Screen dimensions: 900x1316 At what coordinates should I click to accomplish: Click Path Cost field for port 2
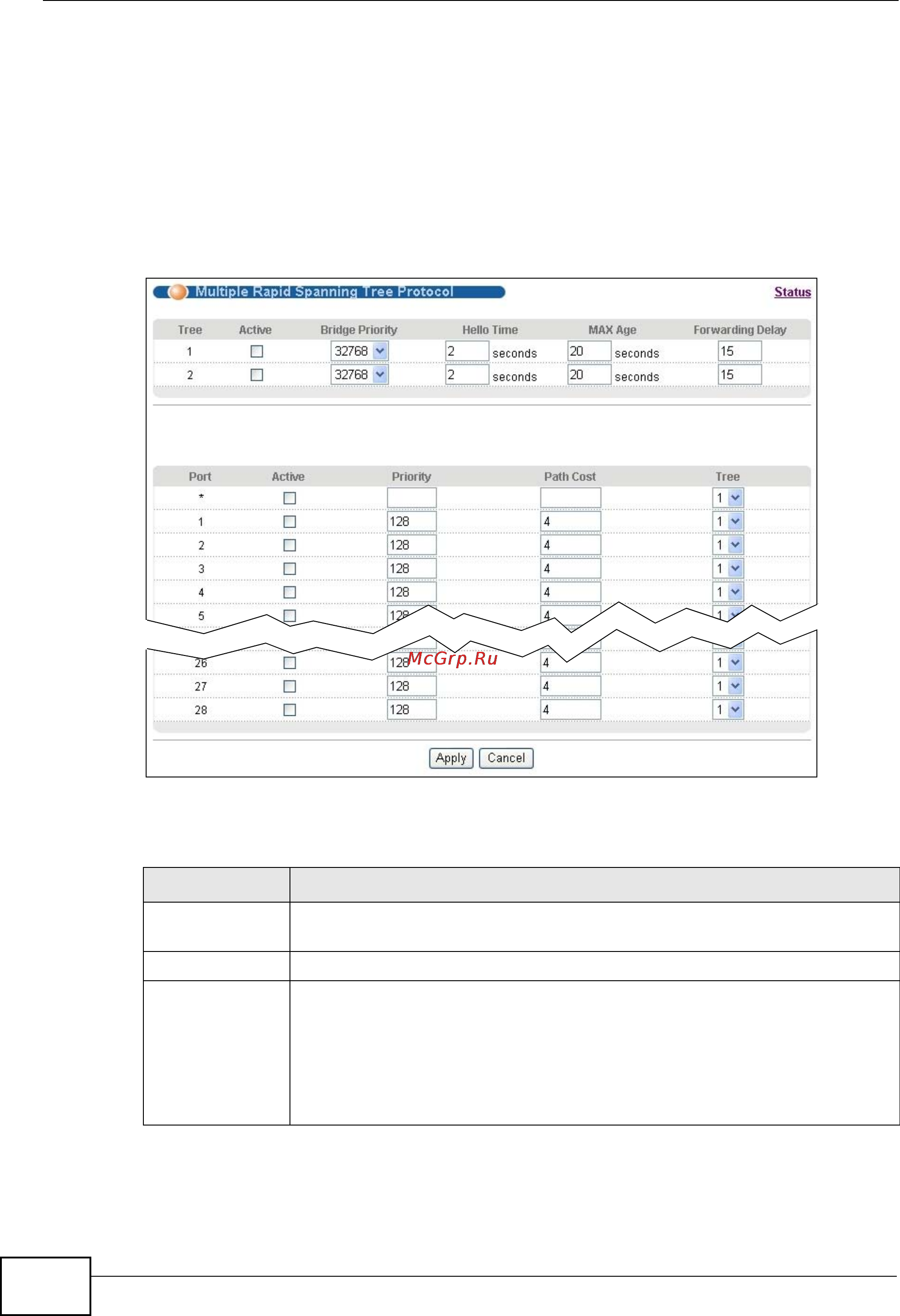[571, 545]
